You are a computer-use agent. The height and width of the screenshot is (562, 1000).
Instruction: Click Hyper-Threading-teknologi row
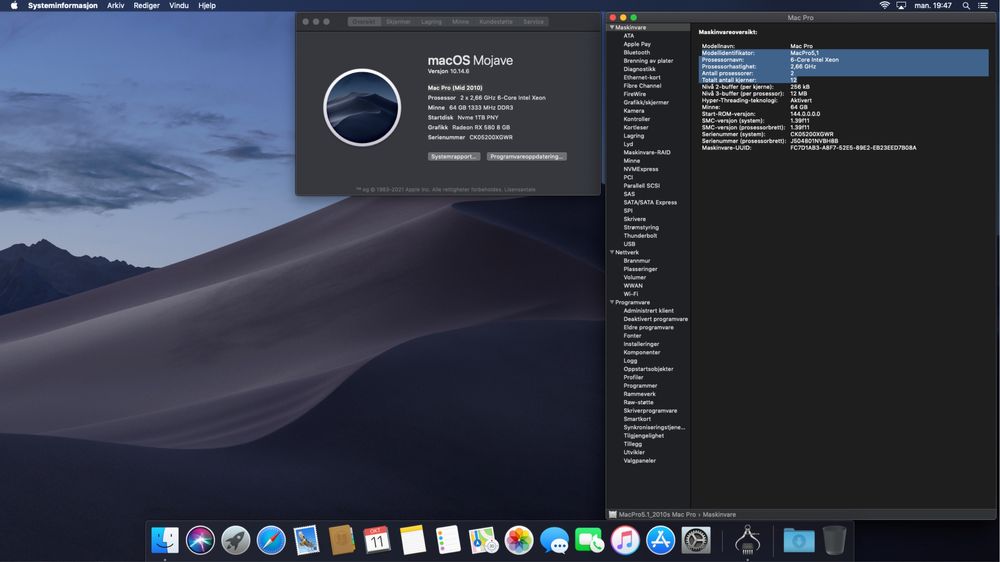point(844,100)
